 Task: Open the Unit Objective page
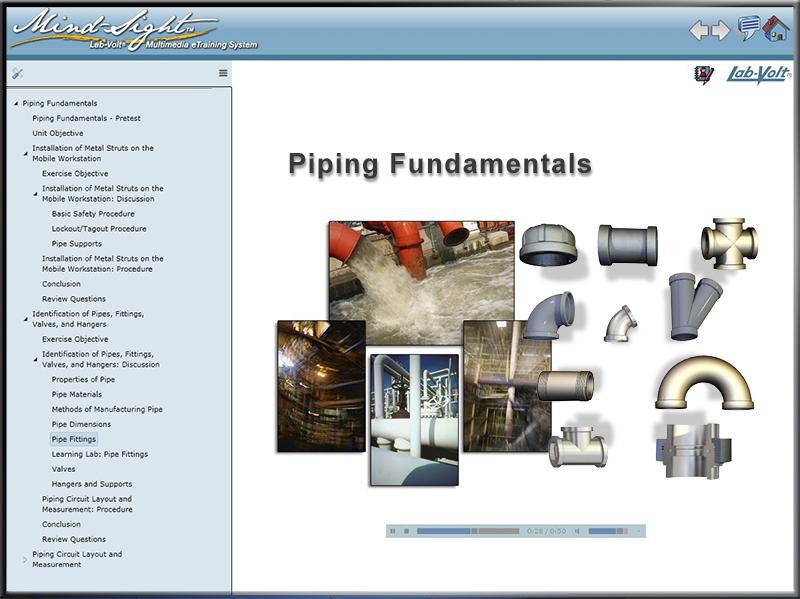(57, 132)
